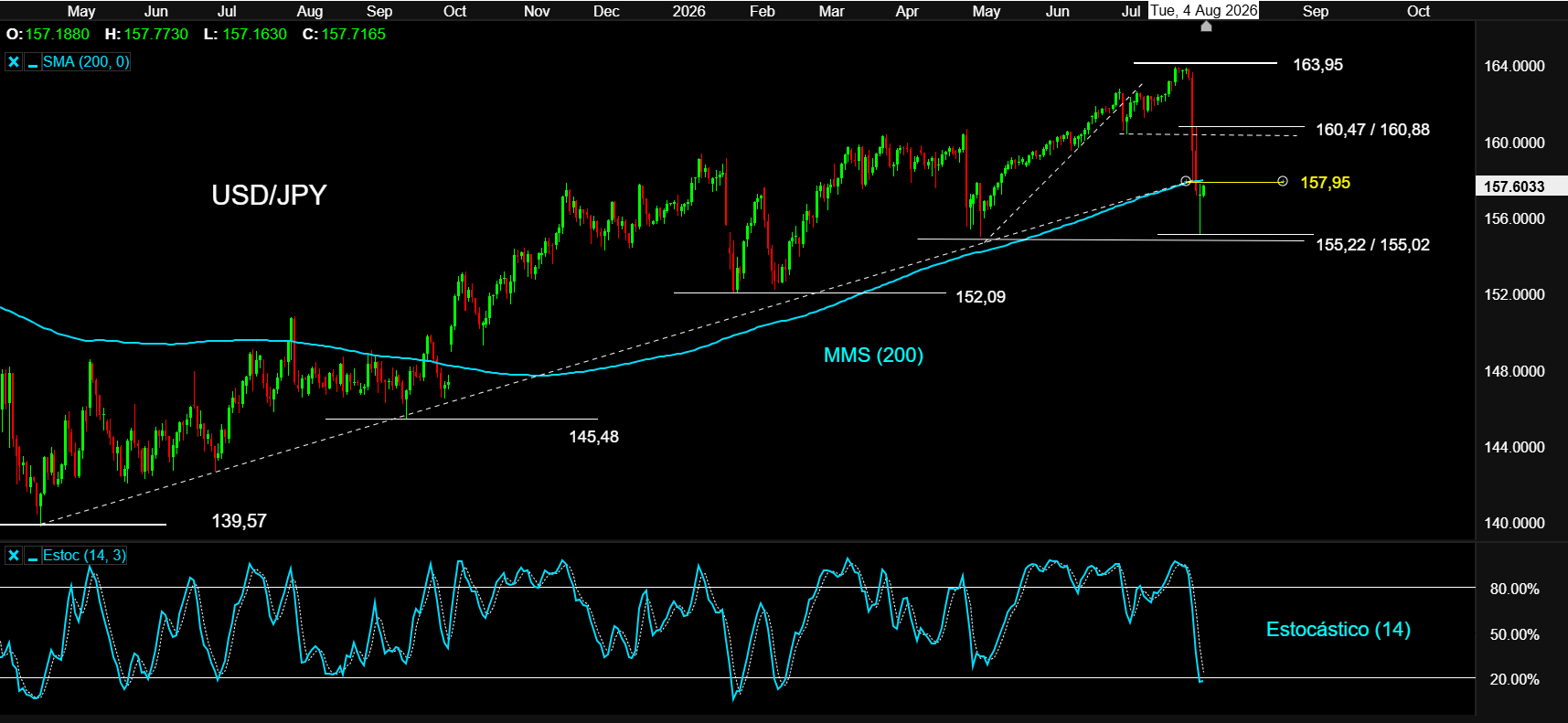Click the Tue, 4 Aug 2026 date label
Image resolution: width=1568 pixels, height=723 pixels.
tap(1203, 11)
